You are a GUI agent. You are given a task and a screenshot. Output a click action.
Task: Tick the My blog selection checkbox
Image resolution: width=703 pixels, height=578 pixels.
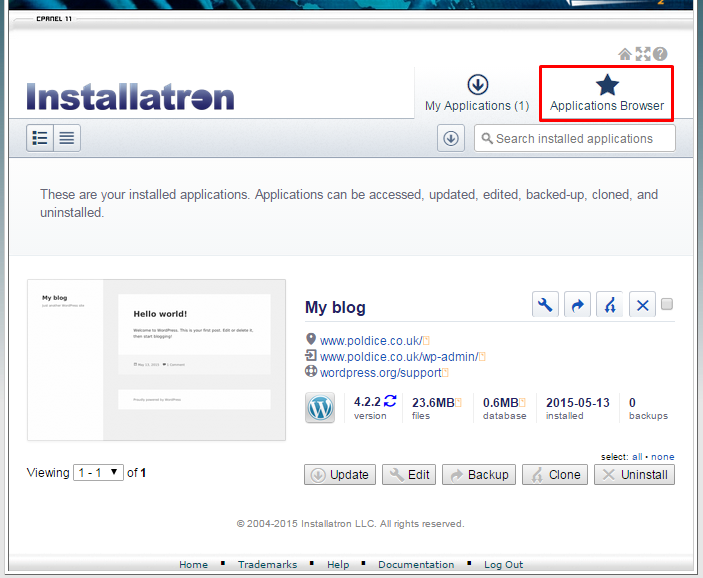coord(667,304)
